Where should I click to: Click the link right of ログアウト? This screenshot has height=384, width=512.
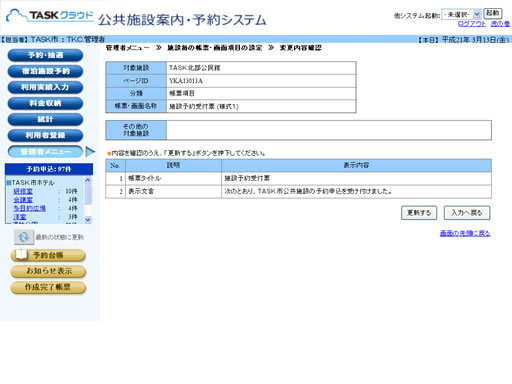click(x=500, y=24)
